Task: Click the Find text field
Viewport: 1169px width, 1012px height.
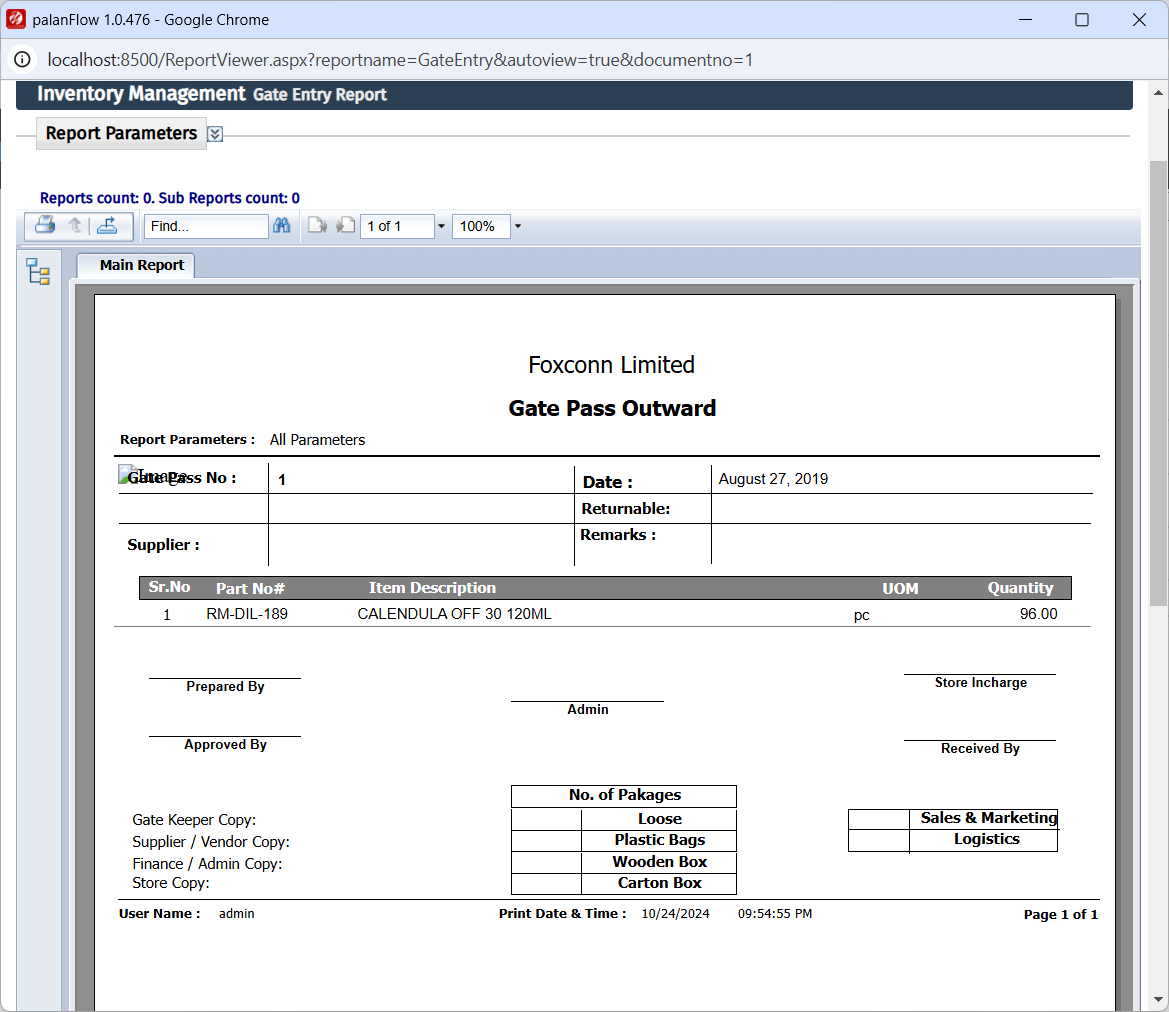Action: click(x=205, y=226)
